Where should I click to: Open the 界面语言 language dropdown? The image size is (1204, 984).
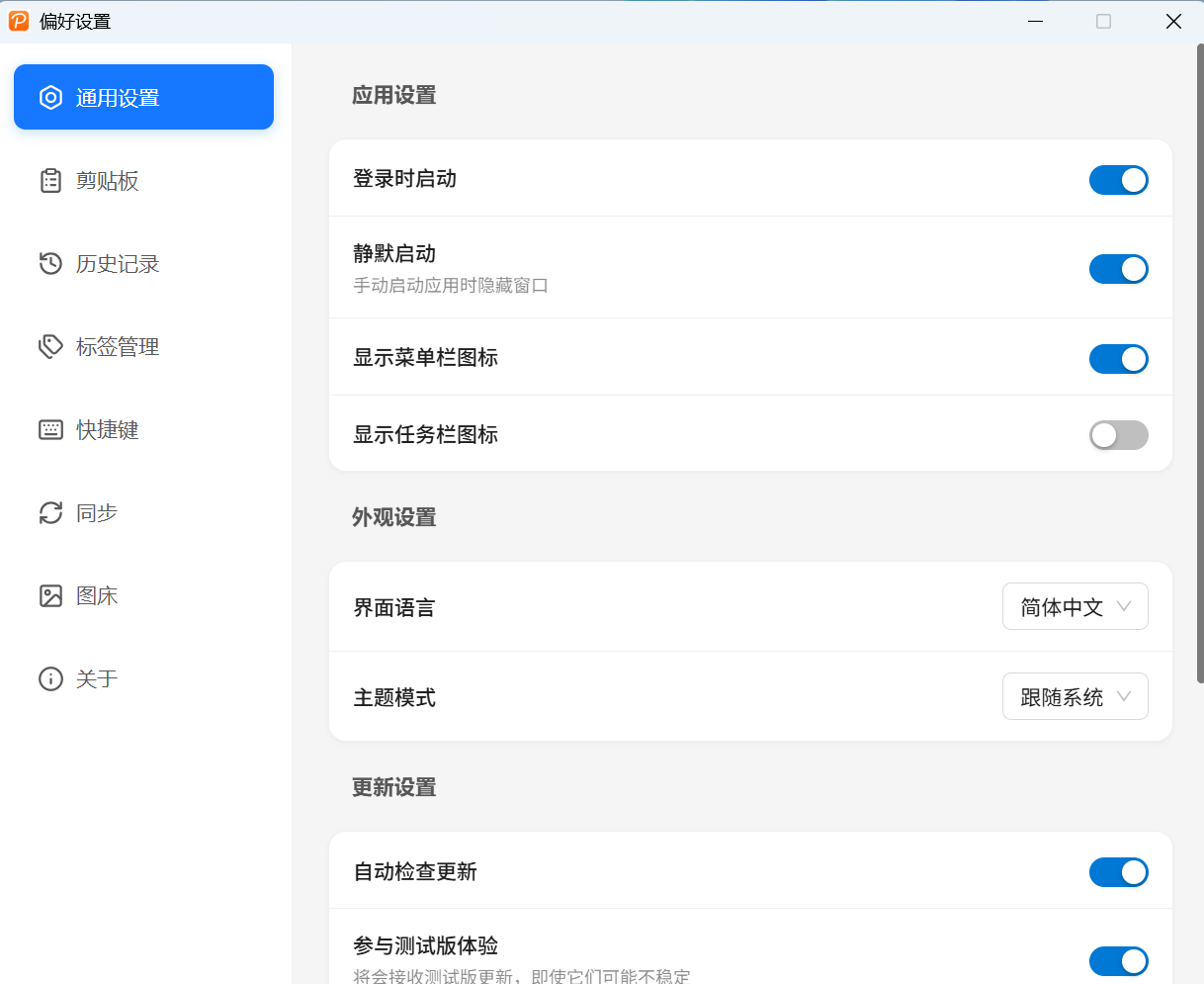click(1075, 606)
